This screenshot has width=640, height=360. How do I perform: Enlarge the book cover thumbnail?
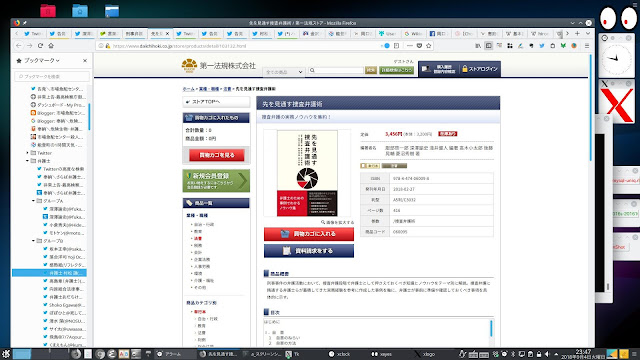coord(307,173)
